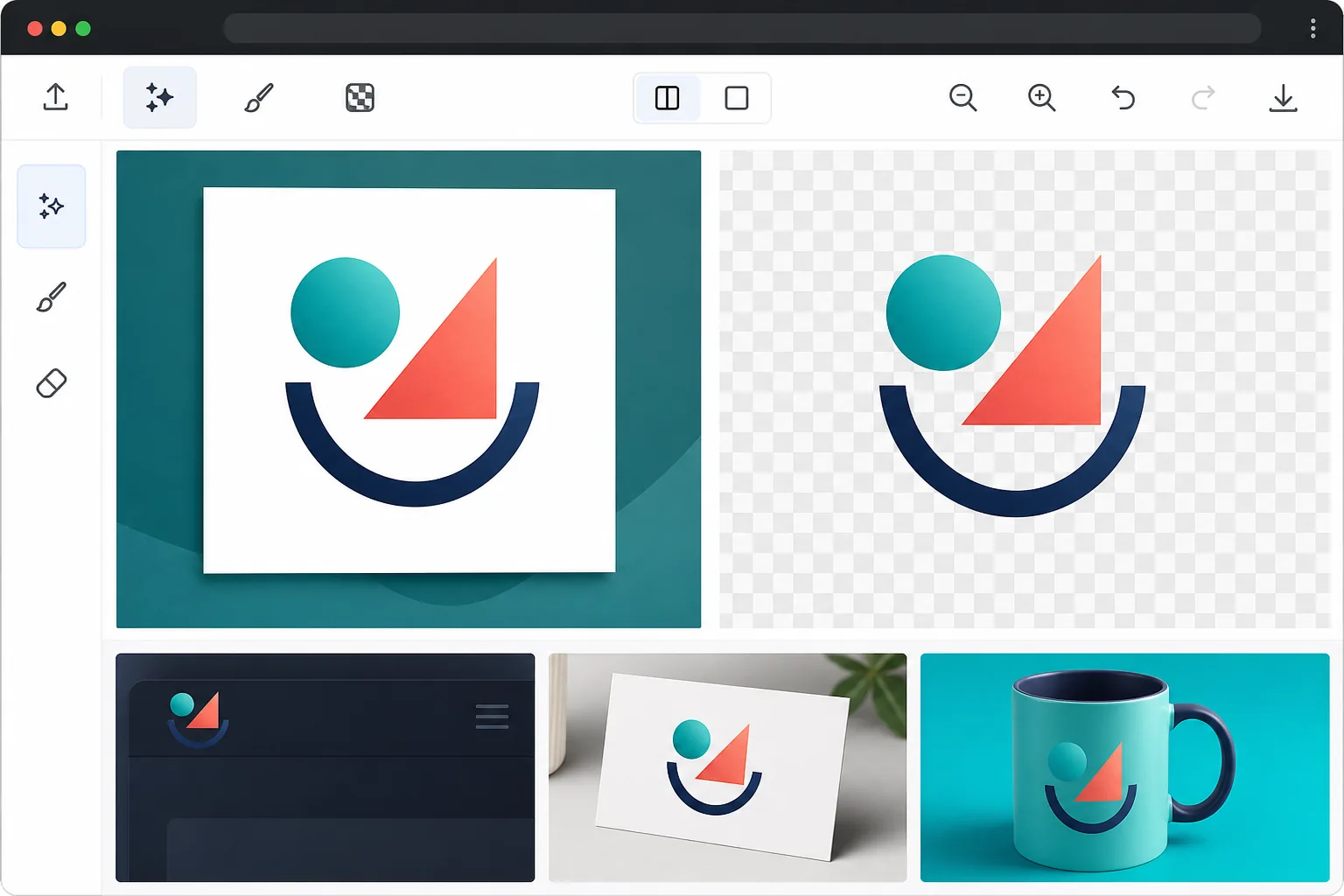The image size is (1344, 896).
Task: Select the sparkles auto-remove tool in left sidebar
Action: point(52,206)
